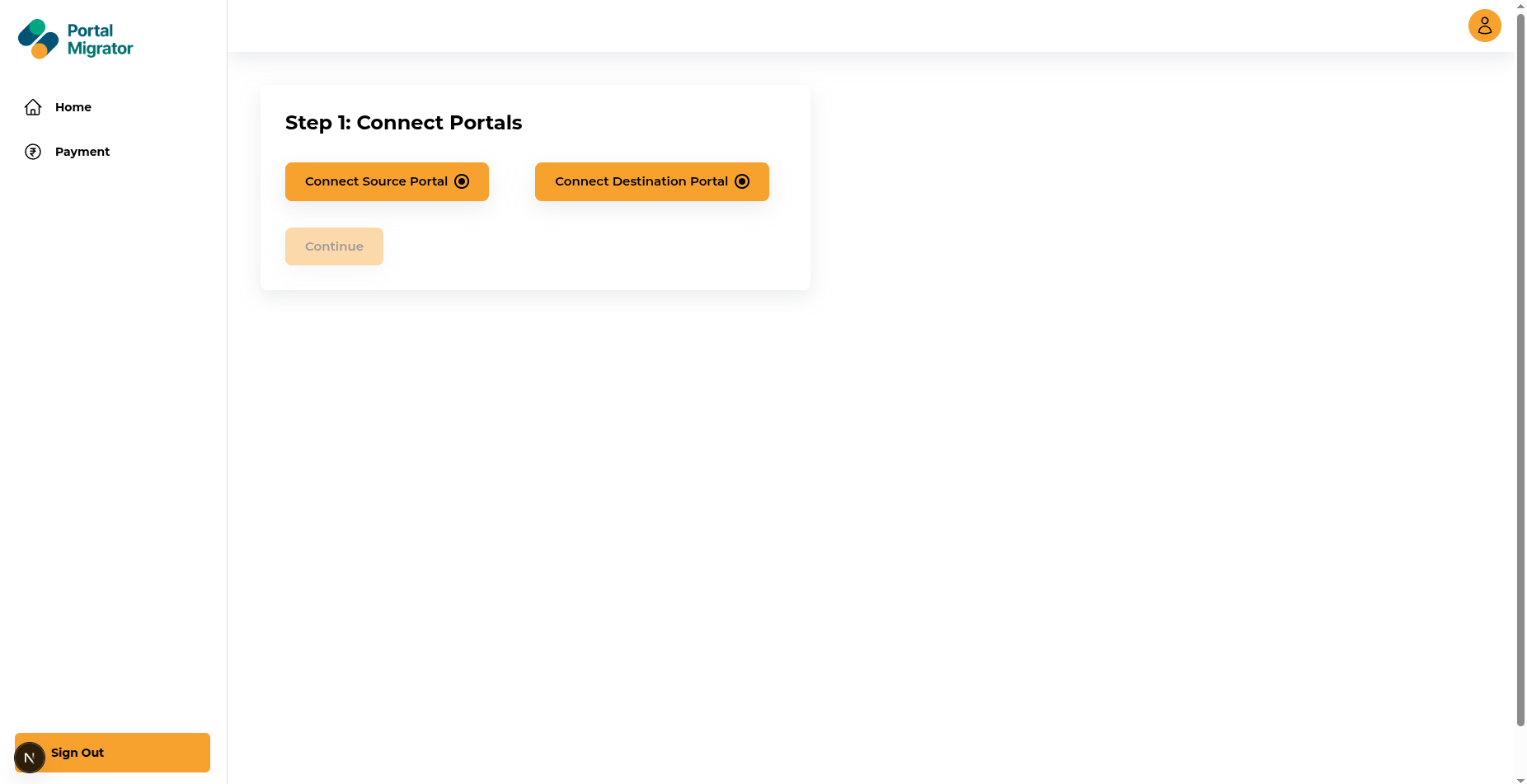This screenshot has height=784, width=1527.
Task: Click the Payment rupee coin icon
Action: pyautogui.click(x=33, y=152)
